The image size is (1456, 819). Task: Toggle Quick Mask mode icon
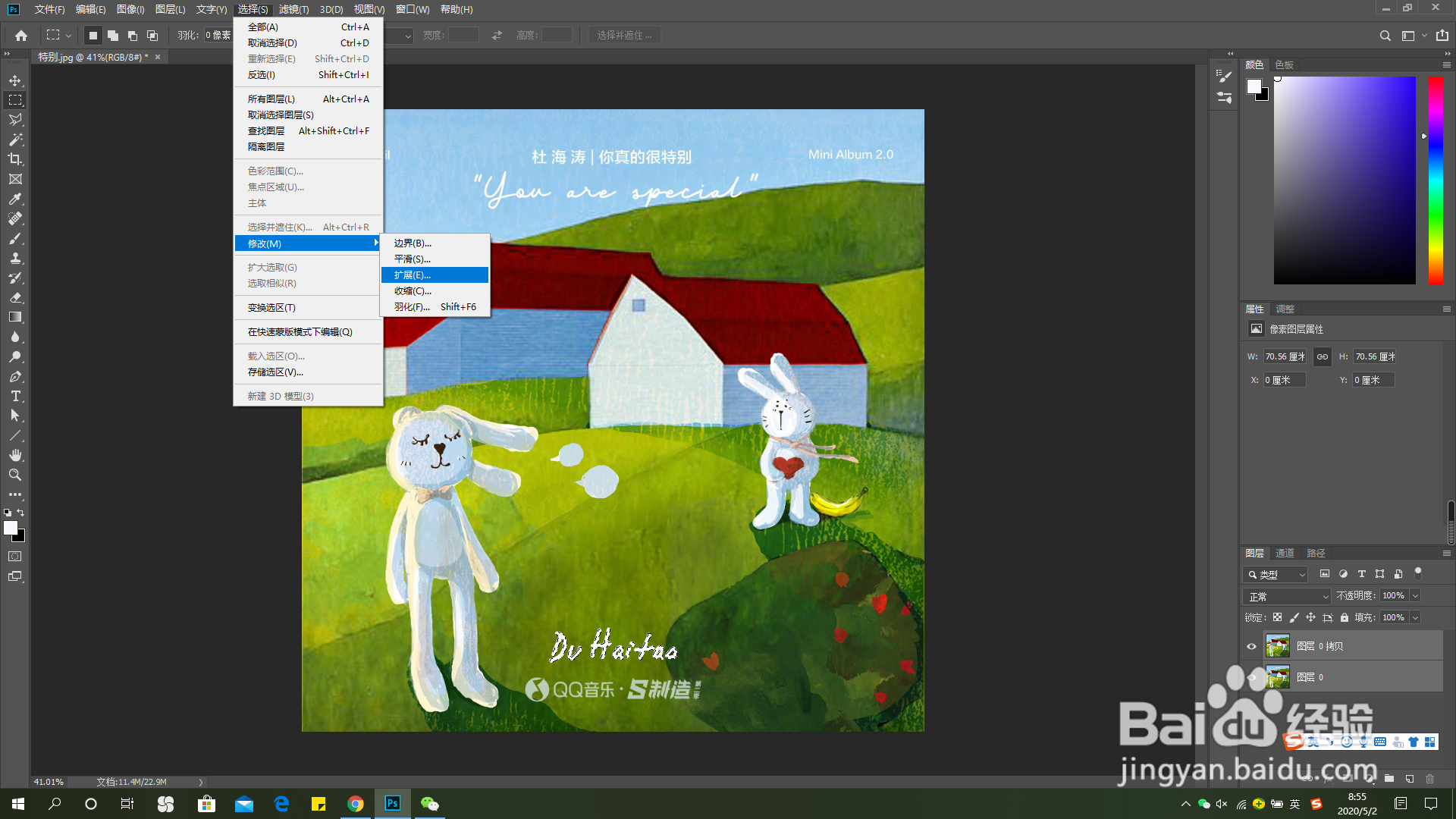[x=15, y=557]
